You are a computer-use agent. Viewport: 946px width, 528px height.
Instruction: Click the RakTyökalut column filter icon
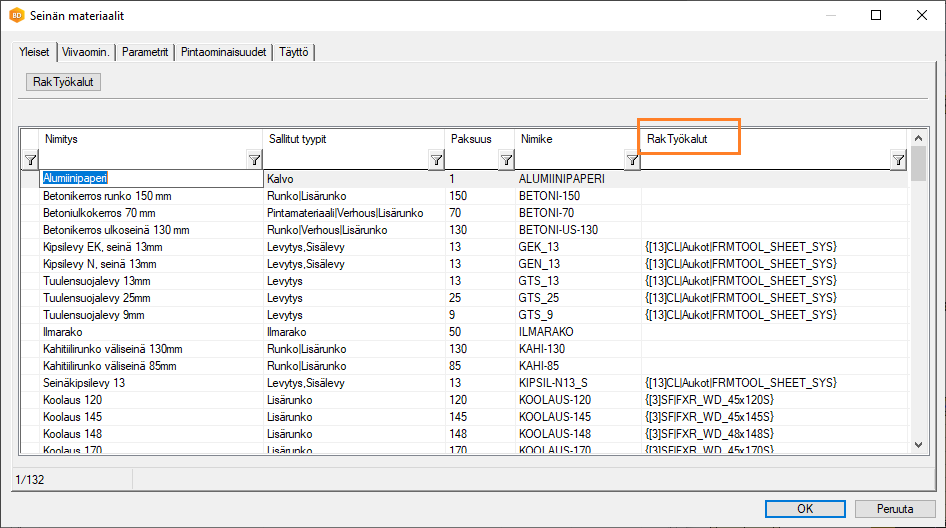898,160
